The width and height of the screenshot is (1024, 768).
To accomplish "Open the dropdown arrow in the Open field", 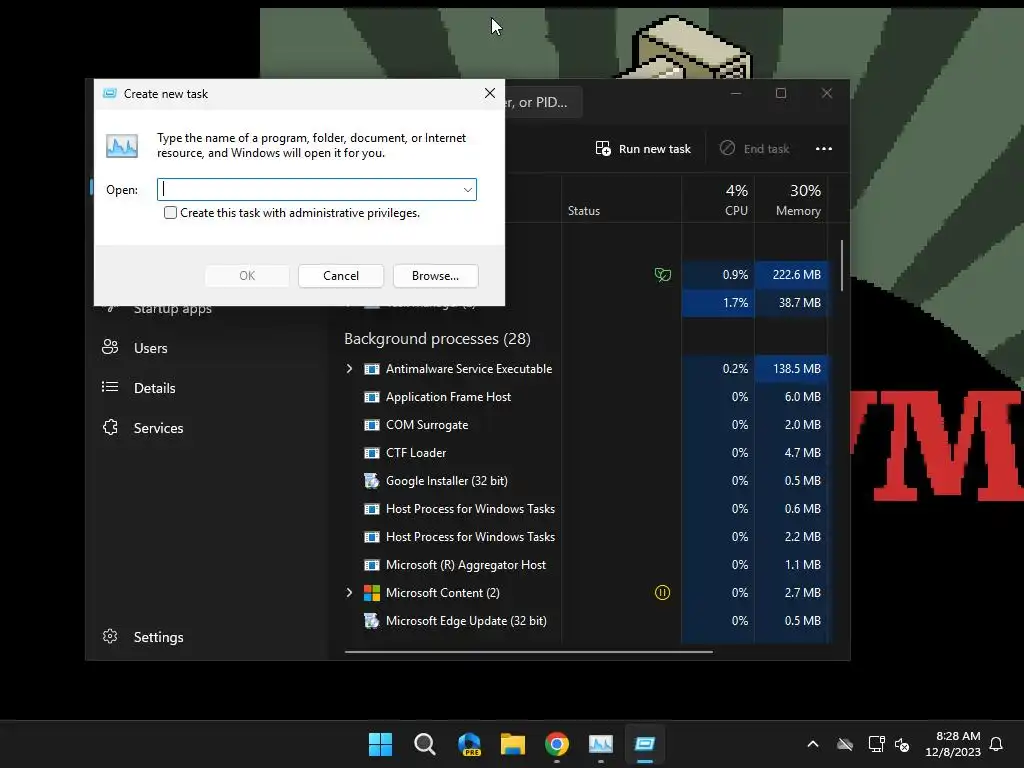I will 468,190.
